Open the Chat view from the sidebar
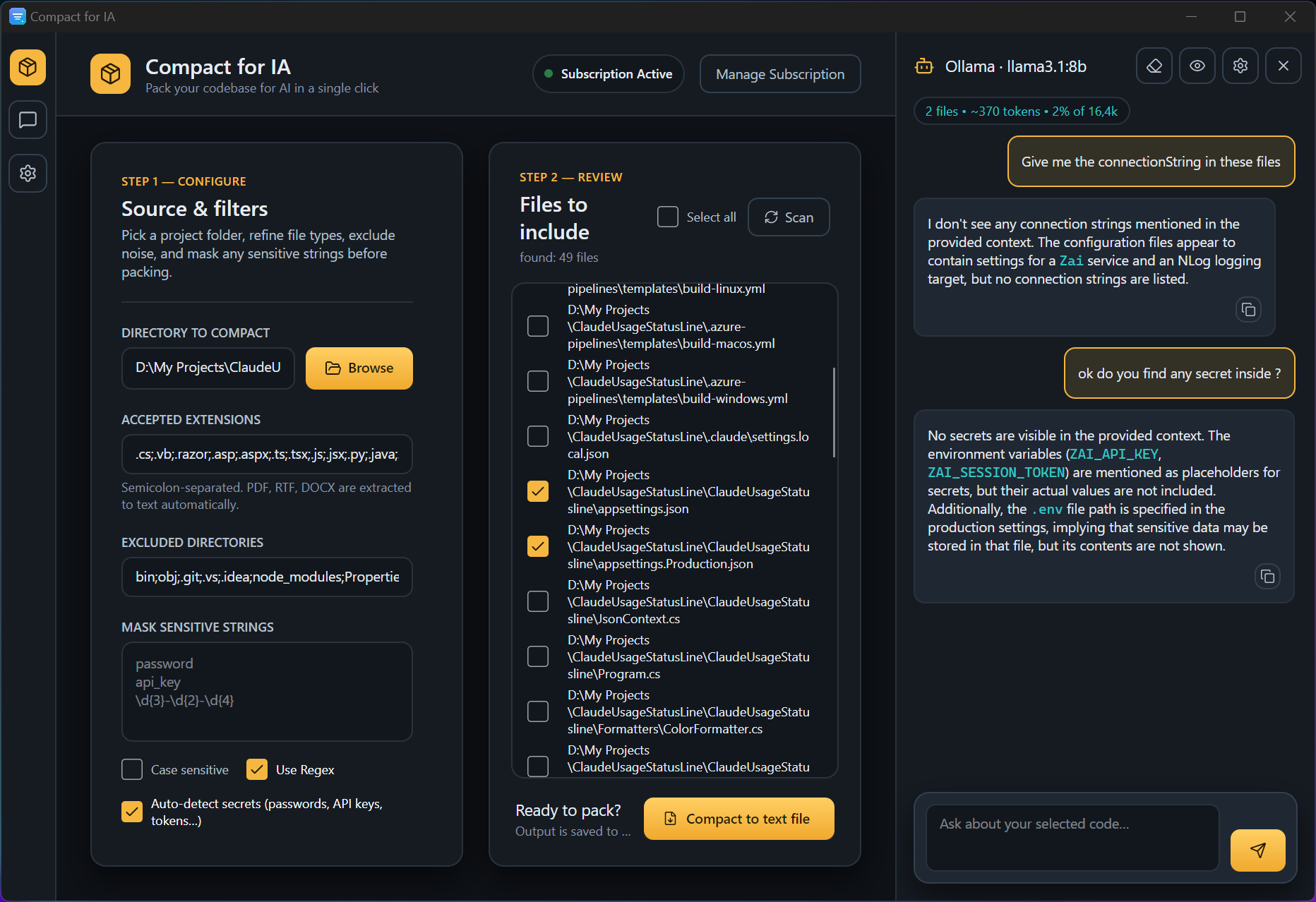This screenshot has height=902, width=1316. (x=28, y=120)
